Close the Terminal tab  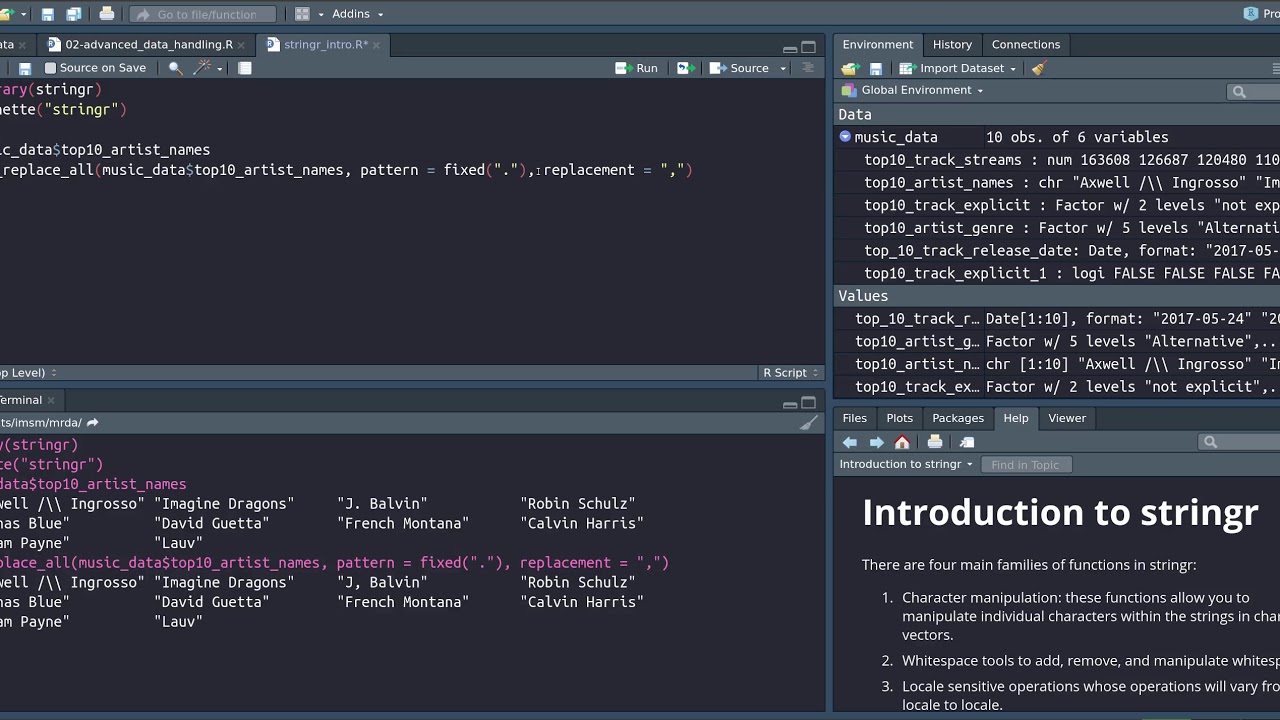pos(51,400)
